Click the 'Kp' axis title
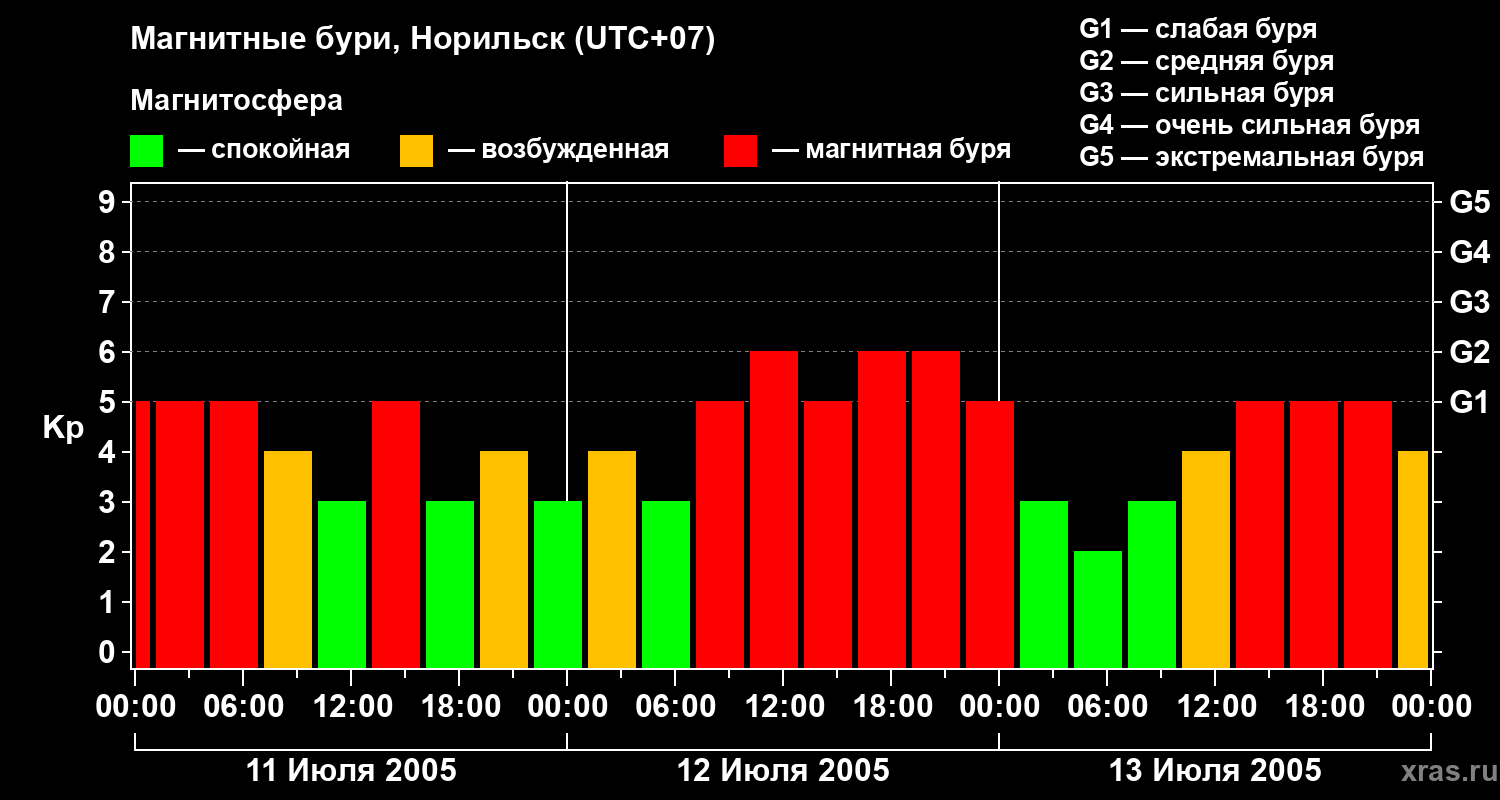This screenshot has width=1500, height=800. tap(64, 428)
